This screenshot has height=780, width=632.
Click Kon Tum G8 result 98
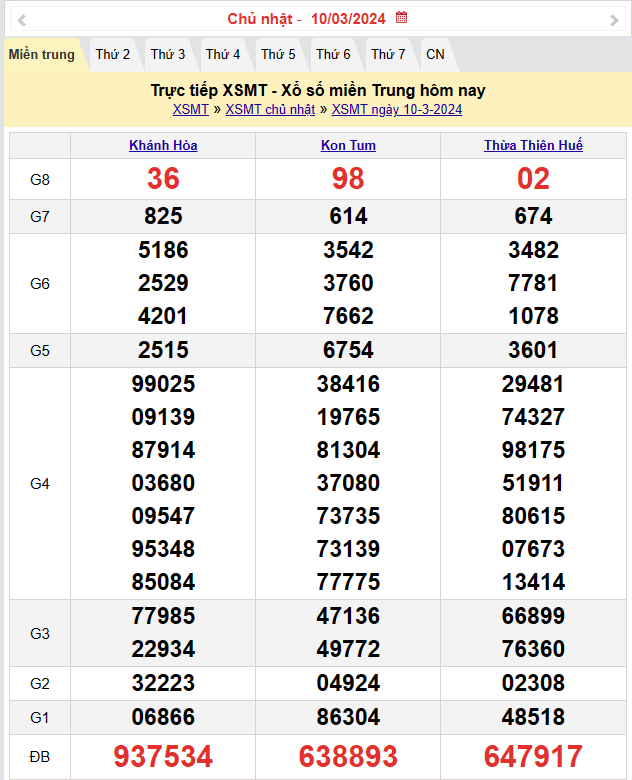348,179
